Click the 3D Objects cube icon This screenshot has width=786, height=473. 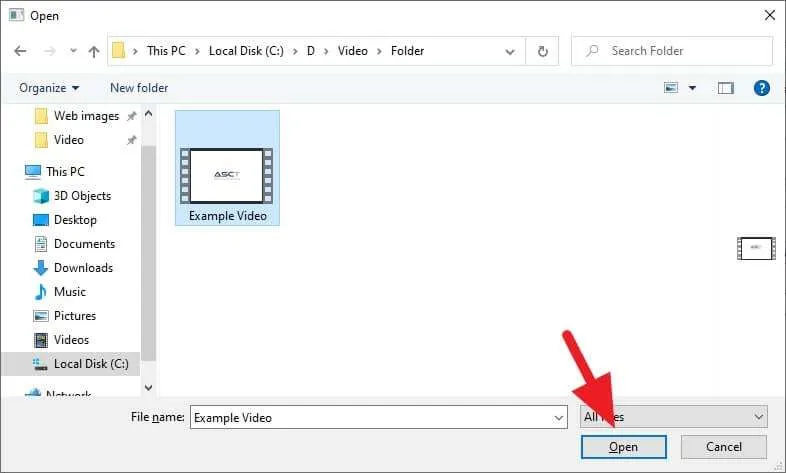41,196
